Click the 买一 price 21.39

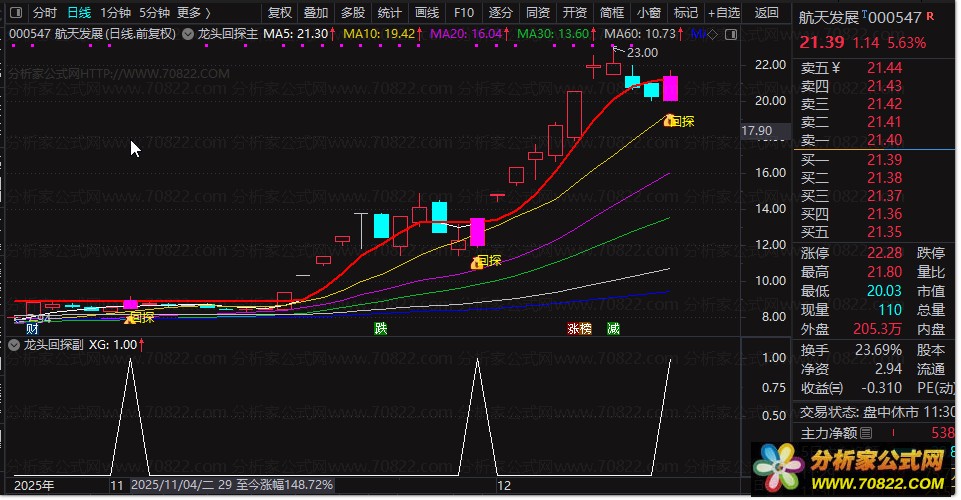(x=884, y=160)
